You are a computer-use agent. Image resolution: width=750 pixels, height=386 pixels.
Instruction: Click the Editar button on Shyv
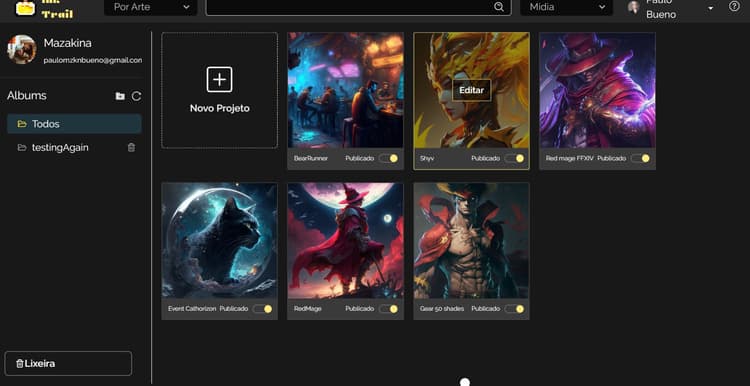[x=472, y=90]
